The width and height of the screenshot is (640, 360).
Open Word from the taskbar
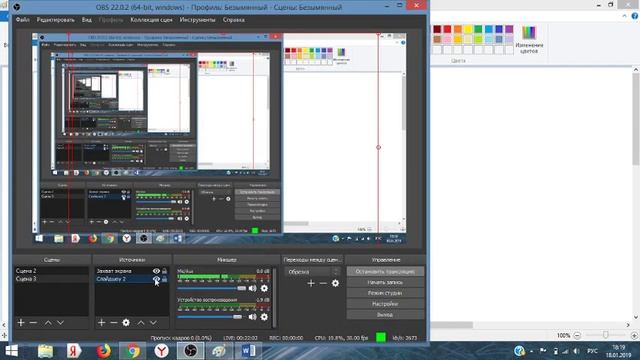pos(249,351)
